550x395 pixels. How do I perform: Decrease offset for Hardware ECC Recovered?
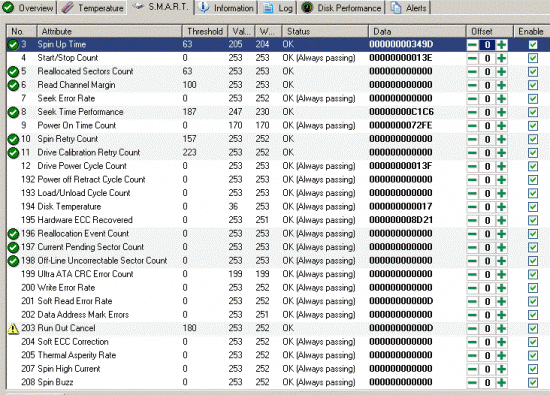[472, 221]
